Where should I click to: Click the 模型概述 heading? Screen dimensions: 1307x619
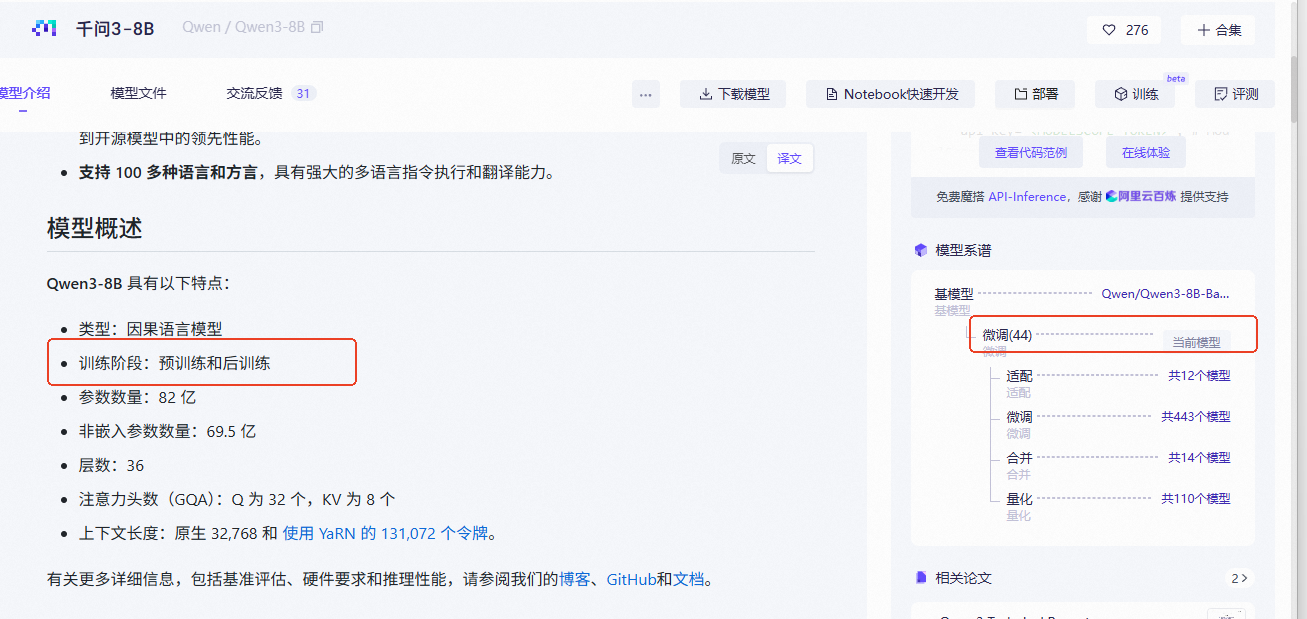tap(95, 228)
